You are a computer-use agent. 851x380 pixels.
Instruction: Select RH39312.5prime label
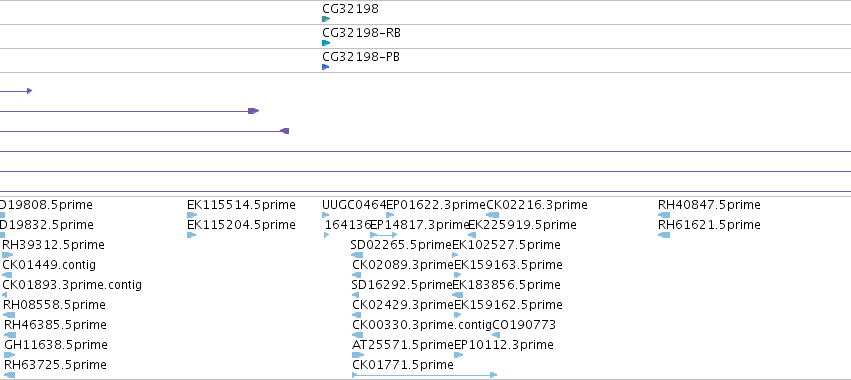(x=53, y=245)
